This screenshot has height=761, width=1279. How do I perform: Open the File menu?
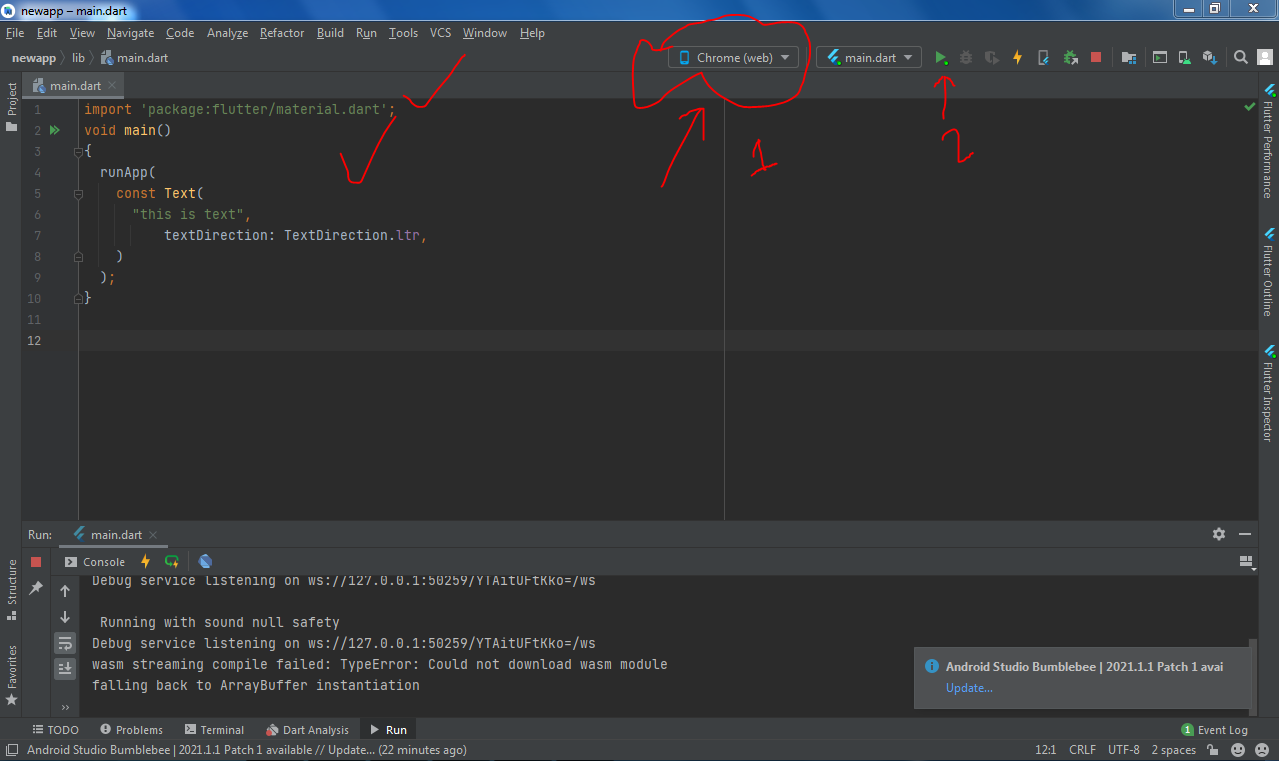click(15, 33)
